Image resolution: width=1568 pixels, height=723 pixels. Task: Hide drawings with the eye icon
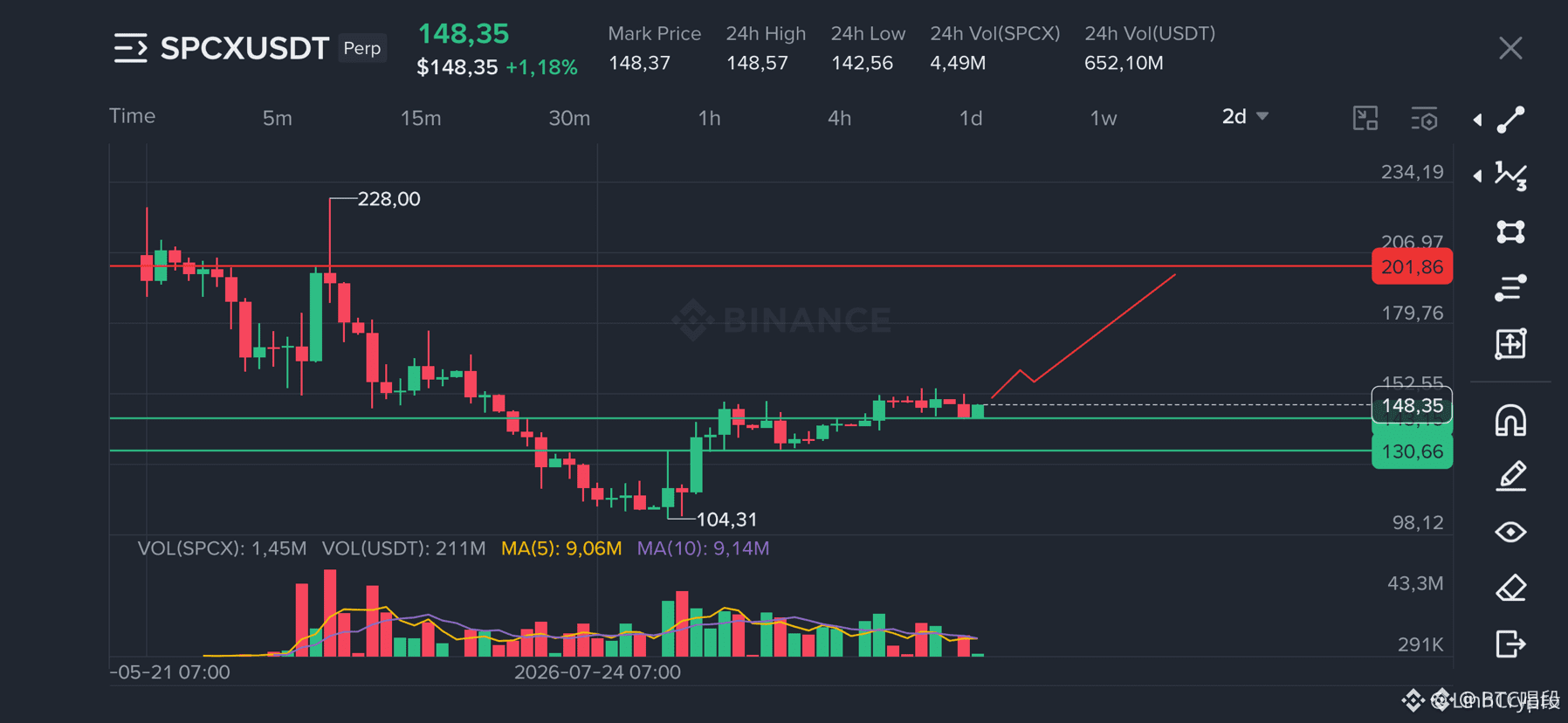pyautogui.click(x=1510, y=532)
